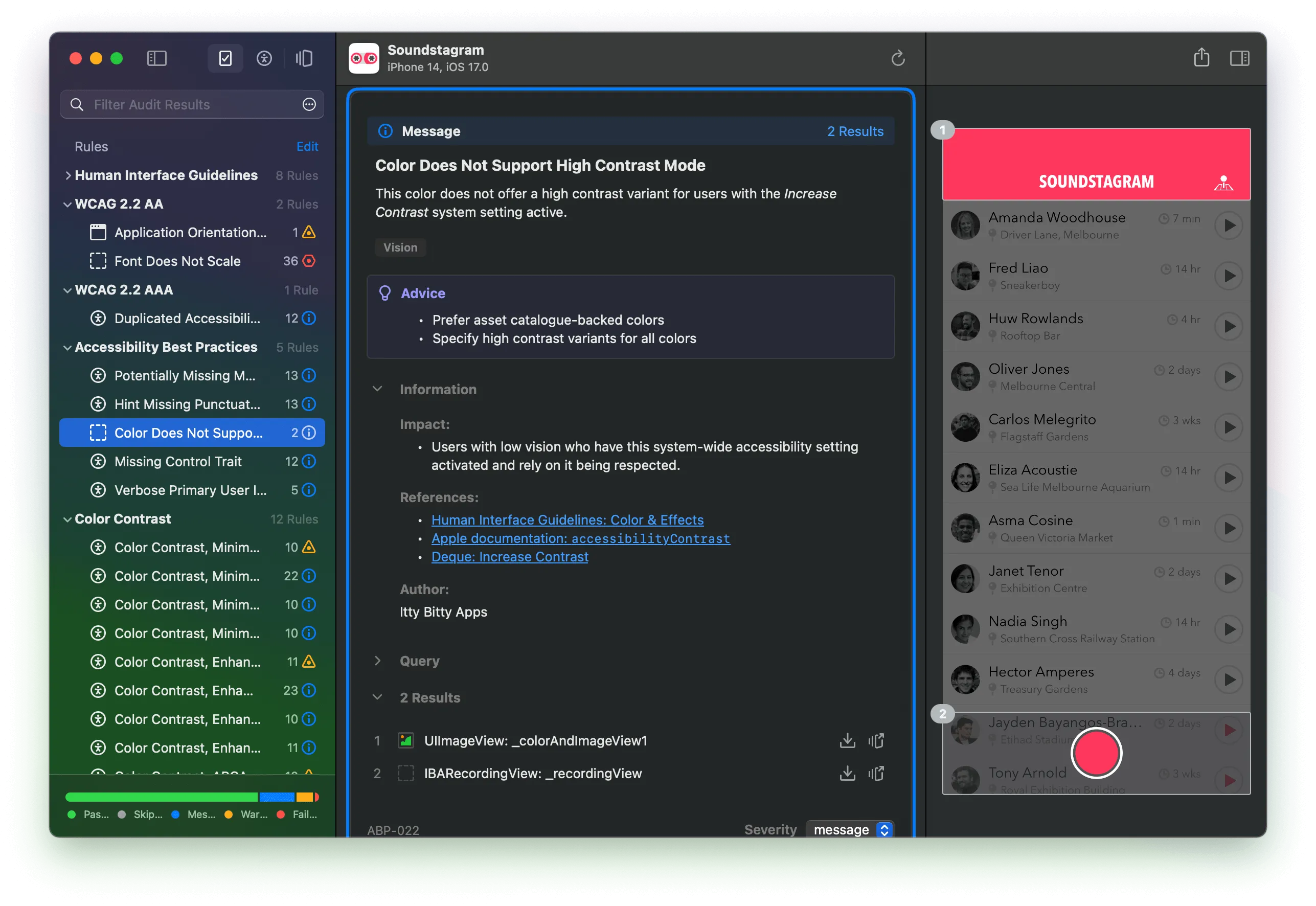
Task: Open Deque: Increase Contrast link
Action: click(510, 556)
